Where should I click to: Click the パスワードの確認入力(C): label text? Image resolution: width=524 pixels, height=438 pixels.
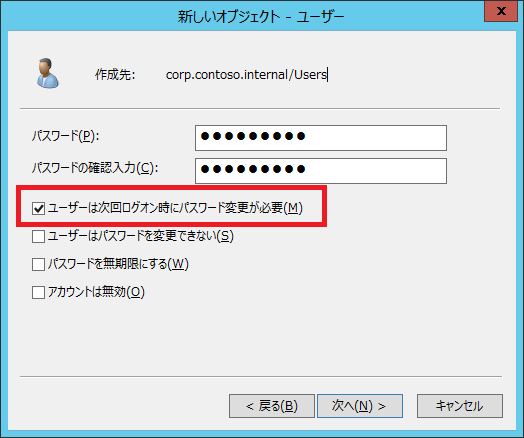click(x=95, y=168)
